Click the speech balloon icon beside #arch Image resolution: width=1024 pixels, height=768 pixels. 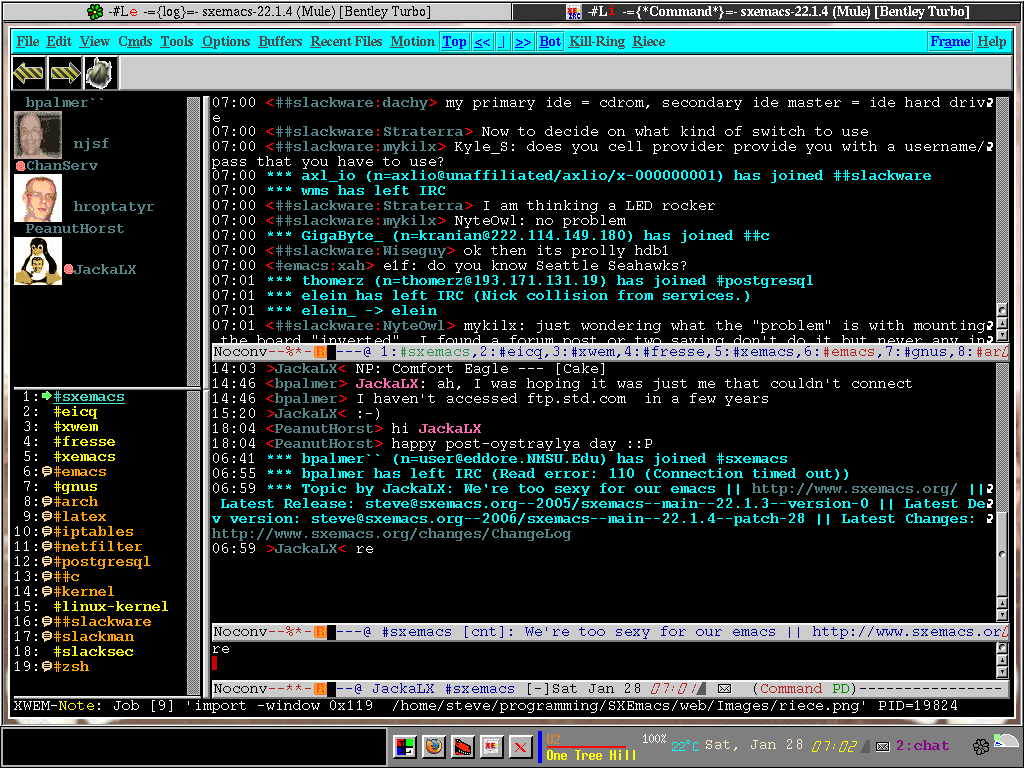click(x=47, y=502)
